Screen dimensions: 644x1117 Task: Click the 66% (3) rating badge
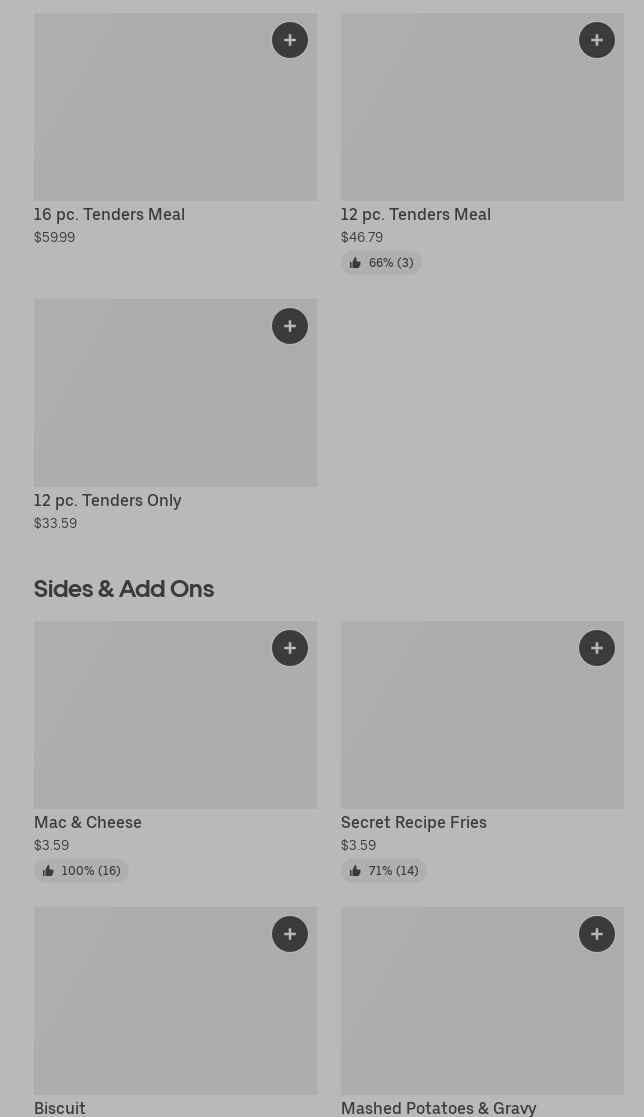click(x=381, y=263)
